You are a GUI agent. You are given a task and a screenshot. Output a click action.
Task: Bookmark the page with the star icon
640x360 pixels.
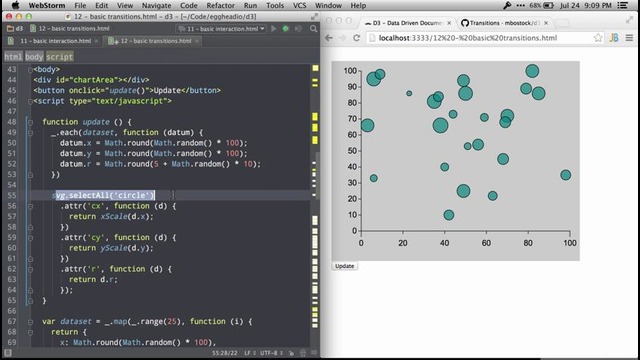tap(598, 38)
